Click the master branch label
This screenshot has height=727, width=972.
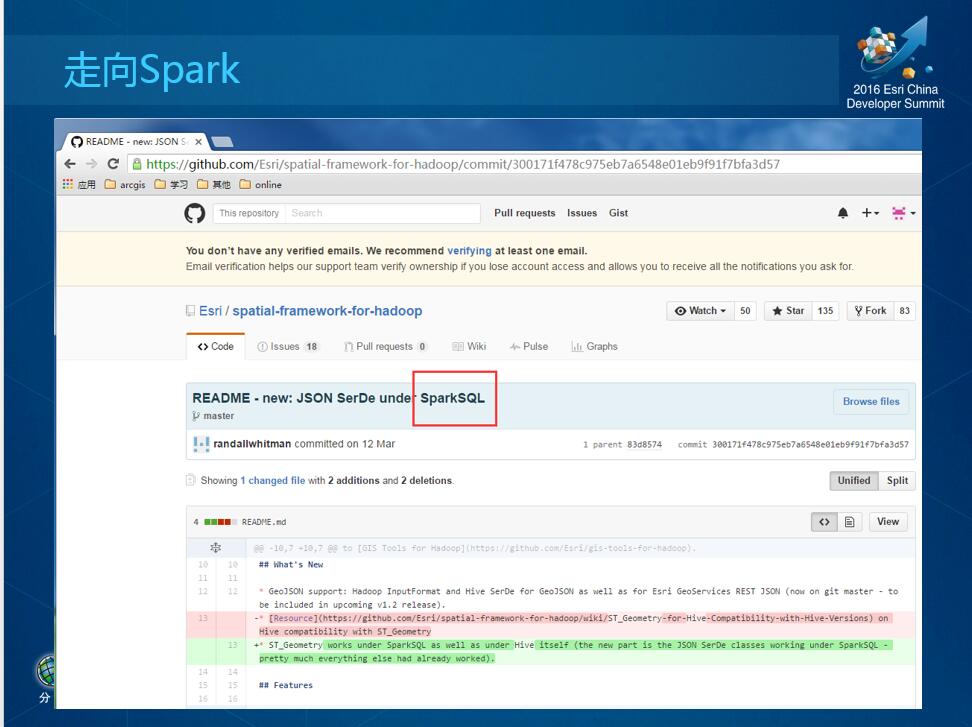pos(219,416)
